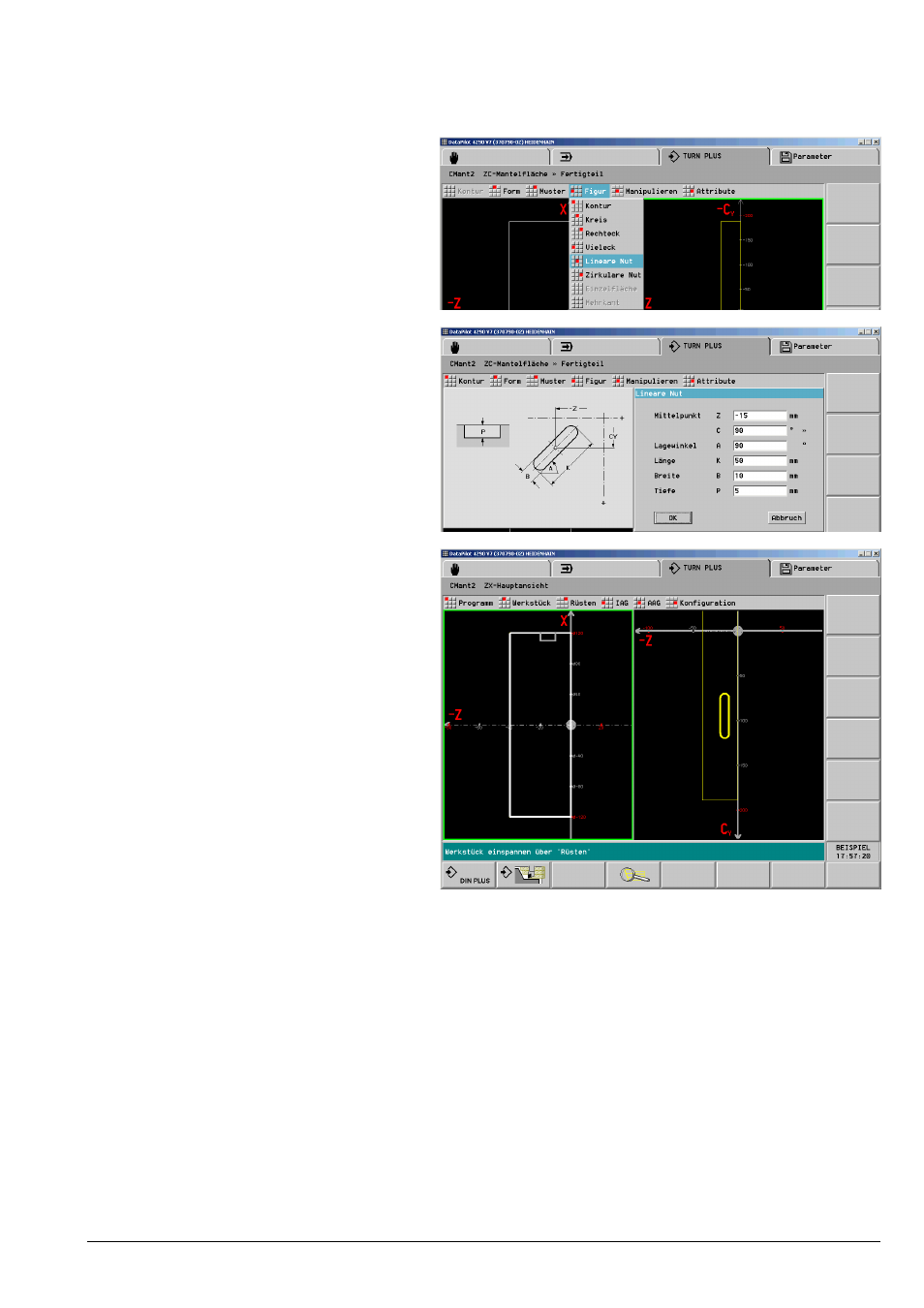Image resolution: width=924 pixels, height=1308 pixels.
Task: Click the status text 'Werkstück einspannen über Rüsten'
Action: coord(517,852)
